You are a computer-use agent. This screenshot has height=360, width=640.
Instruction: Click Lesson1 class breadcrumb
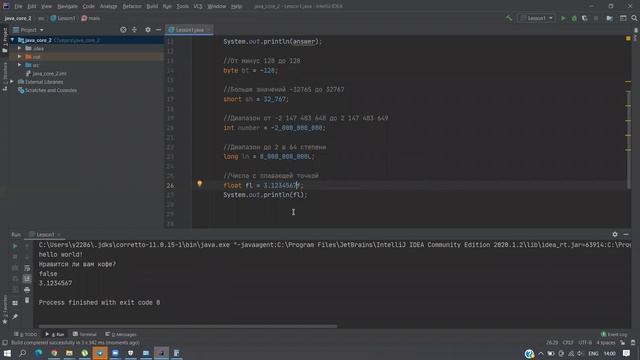63,18
